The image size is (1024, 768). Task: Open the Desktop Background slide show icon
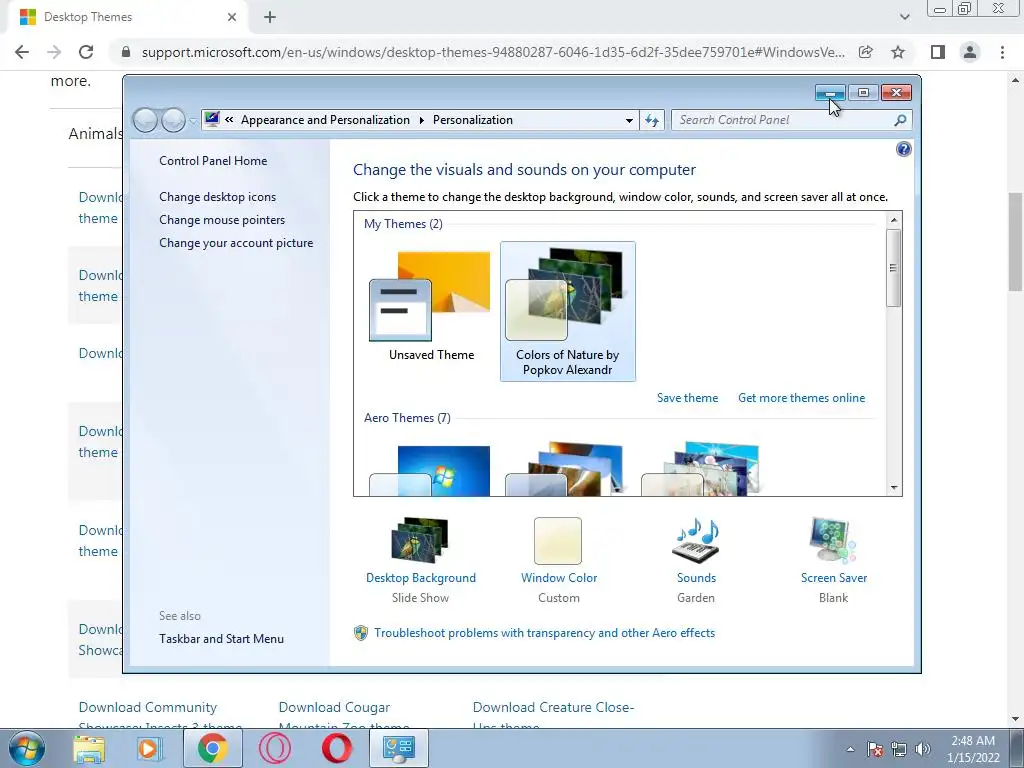coord(420,539)
